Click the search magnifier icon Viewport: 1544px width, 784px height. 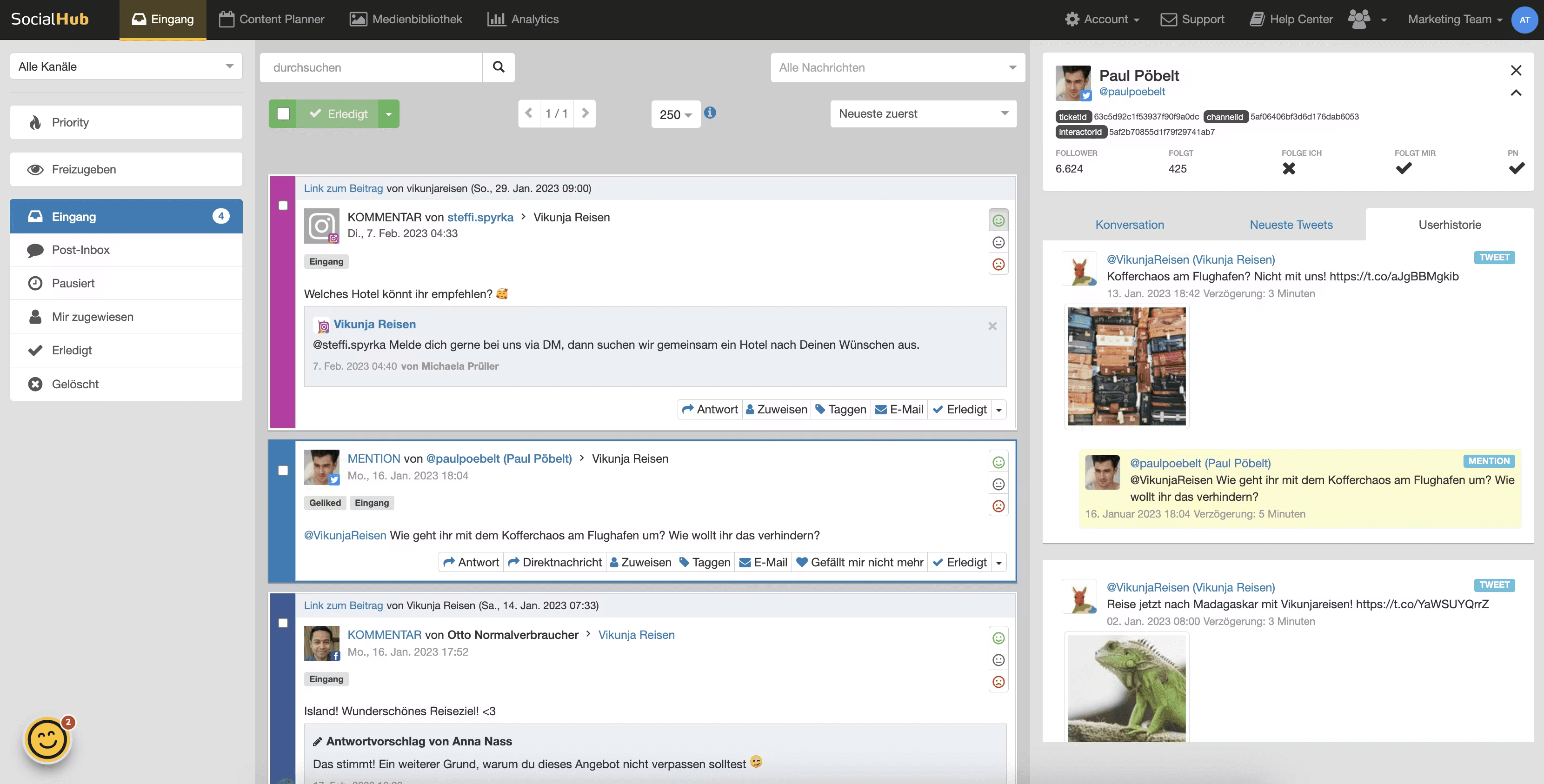tap(498, 67)
